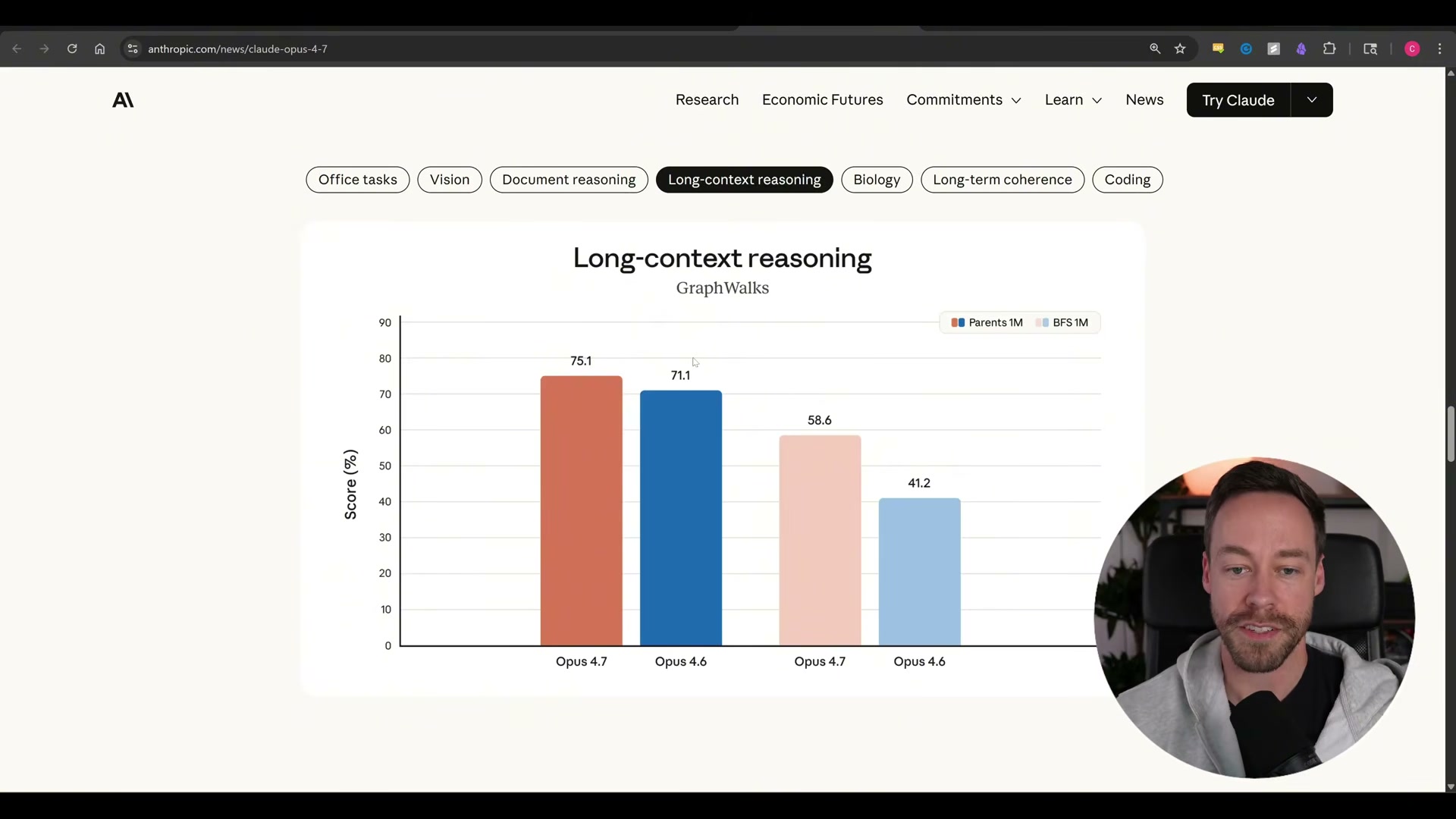Bookmark the page with the star icon

pos(1181,49)
